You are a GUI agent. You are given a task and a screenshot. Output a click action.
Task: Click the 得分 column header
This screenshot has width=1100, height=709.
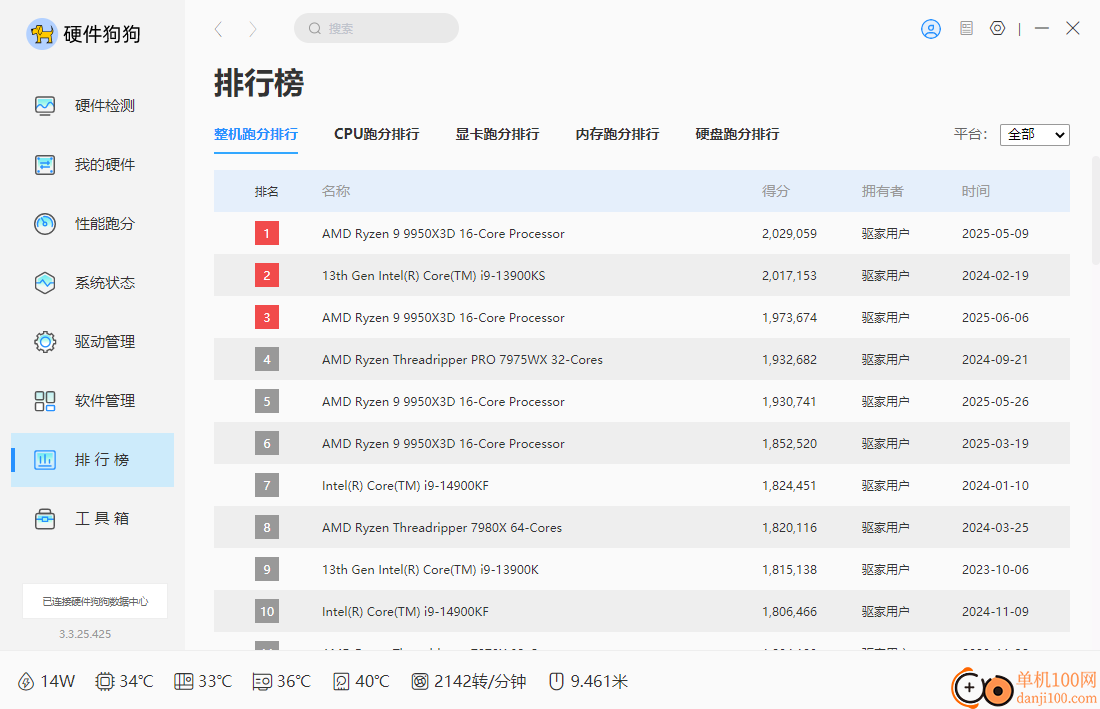776,191
